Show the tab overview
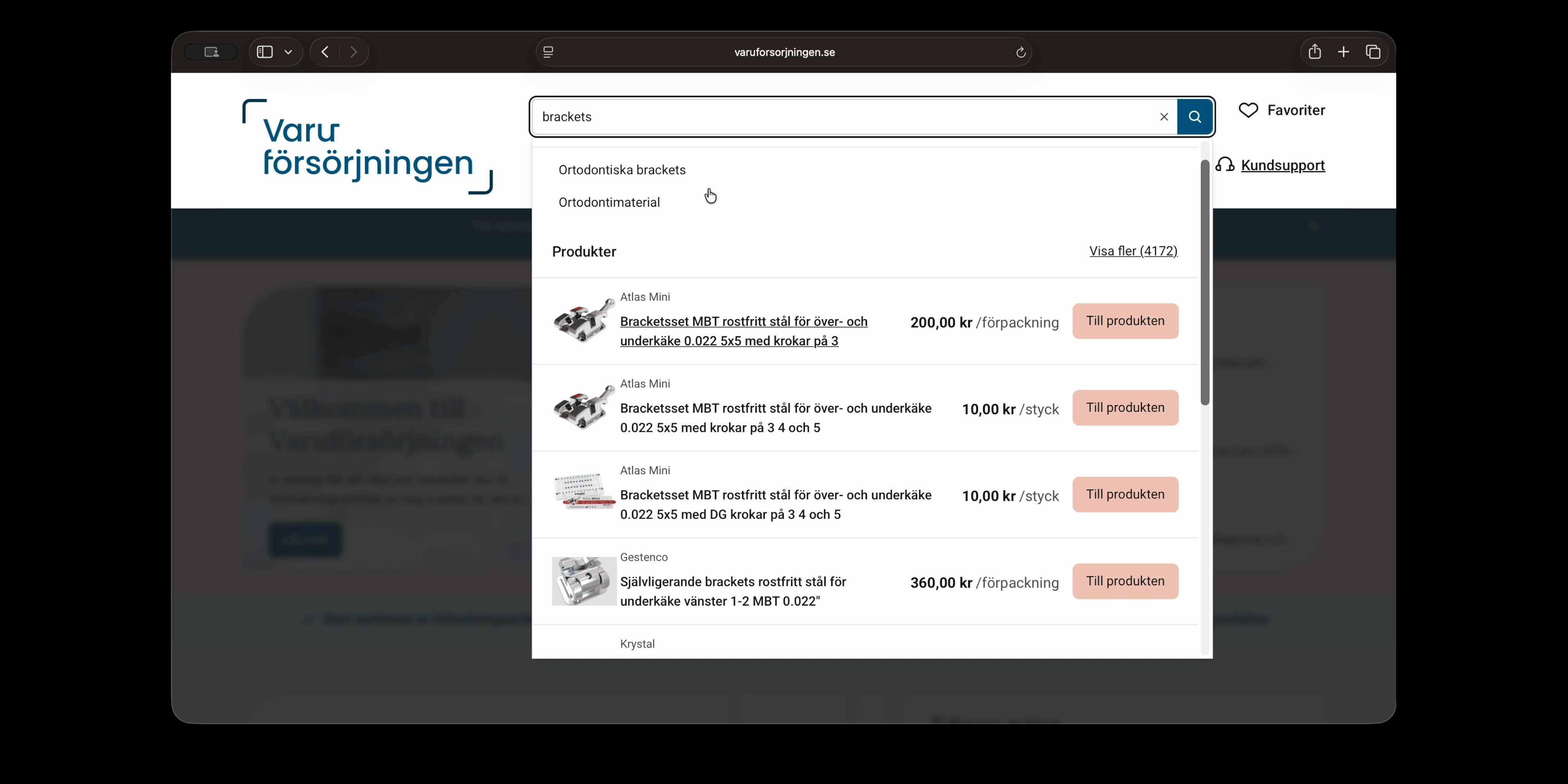Screen dimensions: 1568x784 click(1373, 52)
